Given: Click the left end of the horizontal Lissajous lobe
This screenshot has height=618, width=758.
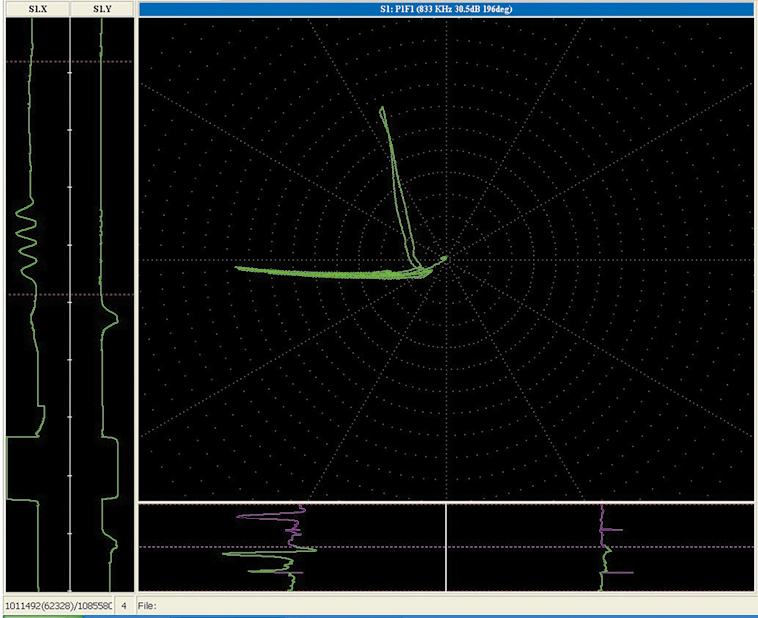Looking at the screenshot, I should (x=238, y=267).
